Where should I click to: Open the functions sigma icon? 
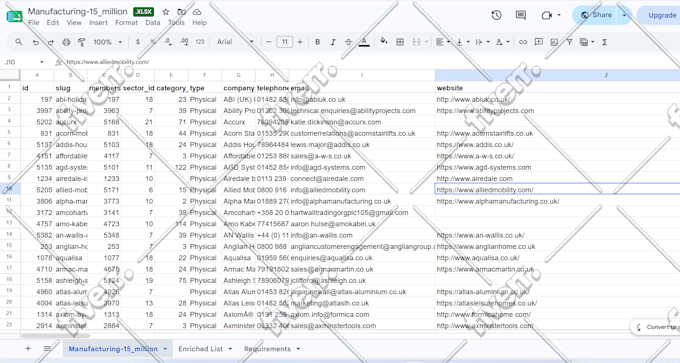[605, 42]
